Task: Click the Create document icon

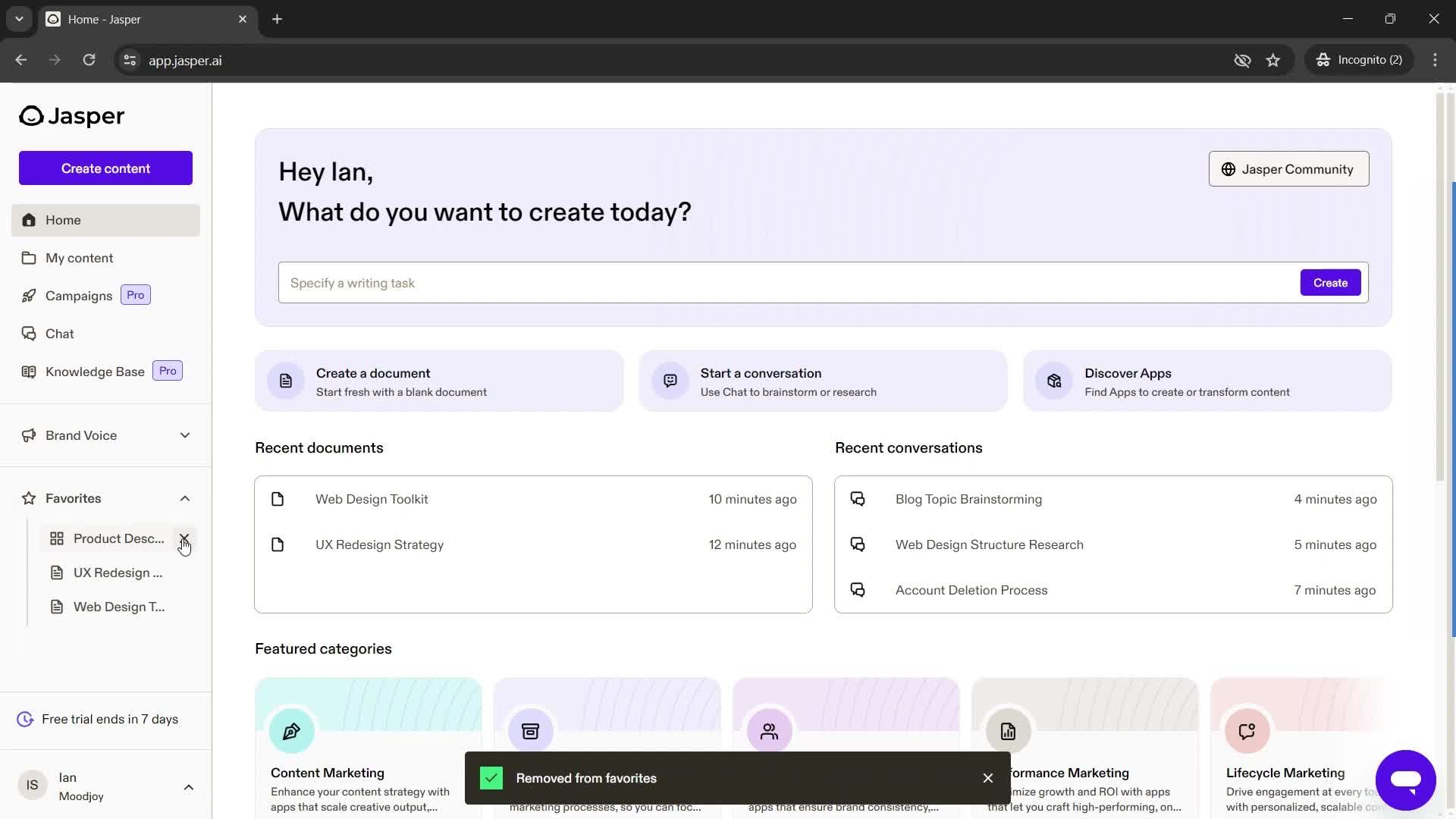Action: point(286,381)
